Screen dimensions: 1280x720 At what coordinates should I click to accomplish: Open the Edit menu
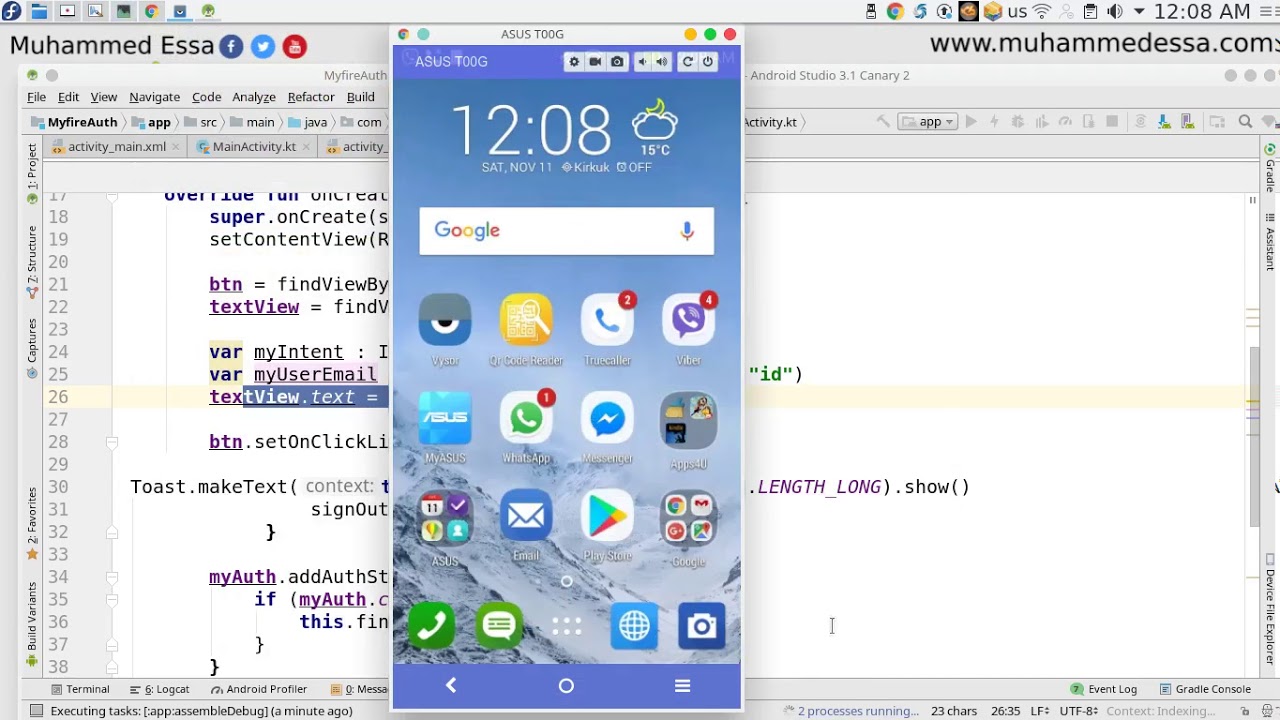(x=68, y=97)
